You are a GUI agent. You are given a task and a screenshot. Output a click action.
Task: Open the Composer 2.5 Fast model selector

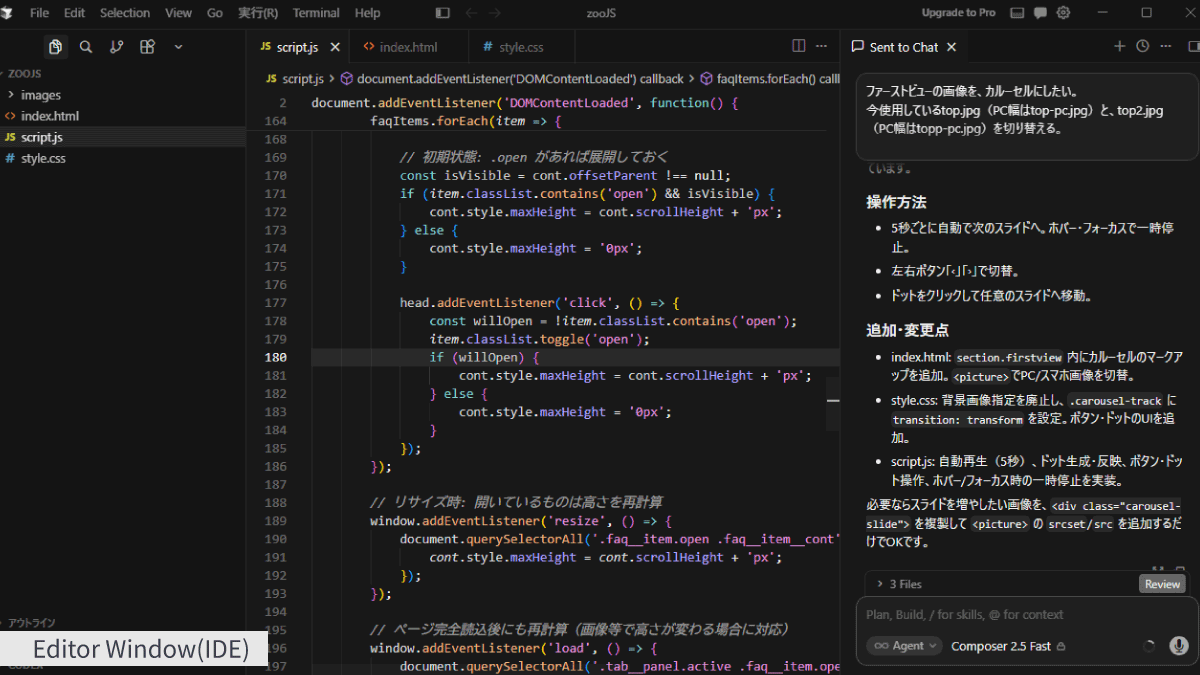pyautogui.click(x=1008, y=646)
